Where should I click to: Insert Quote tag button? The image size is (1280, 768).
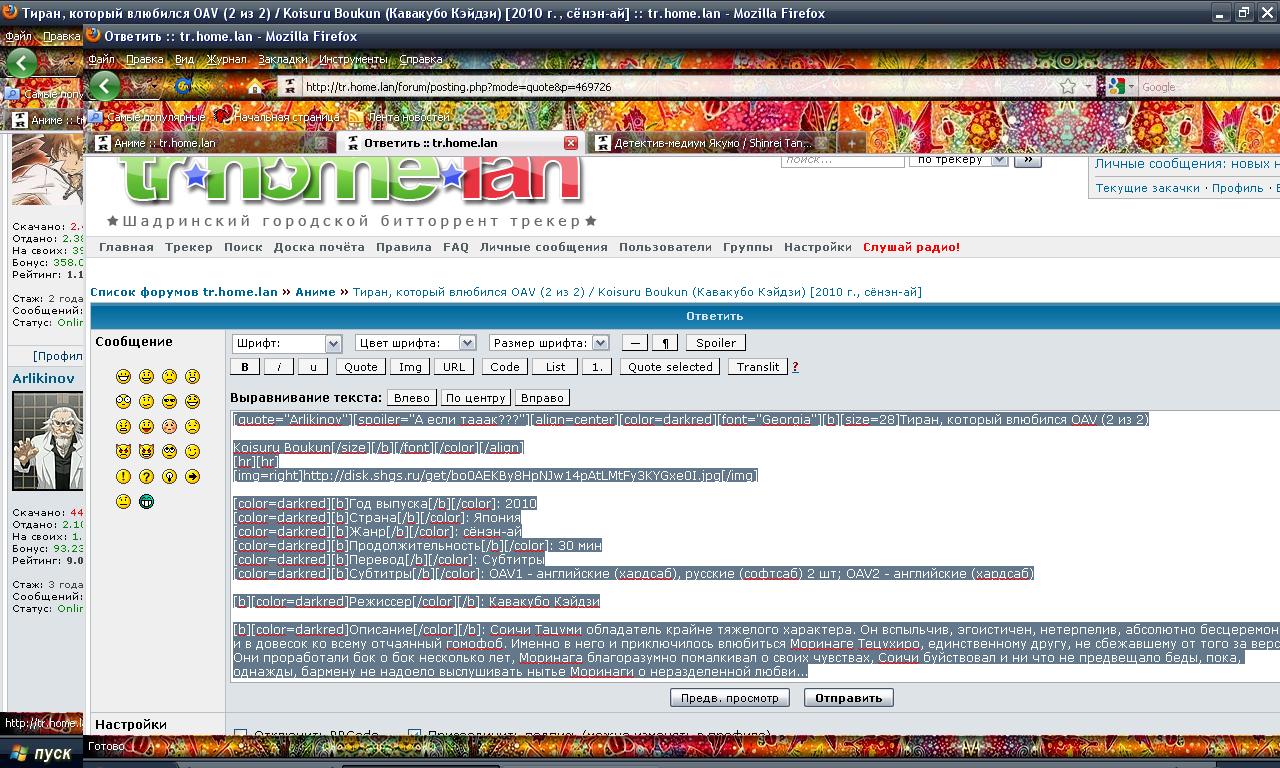click(x=361, y=367)
